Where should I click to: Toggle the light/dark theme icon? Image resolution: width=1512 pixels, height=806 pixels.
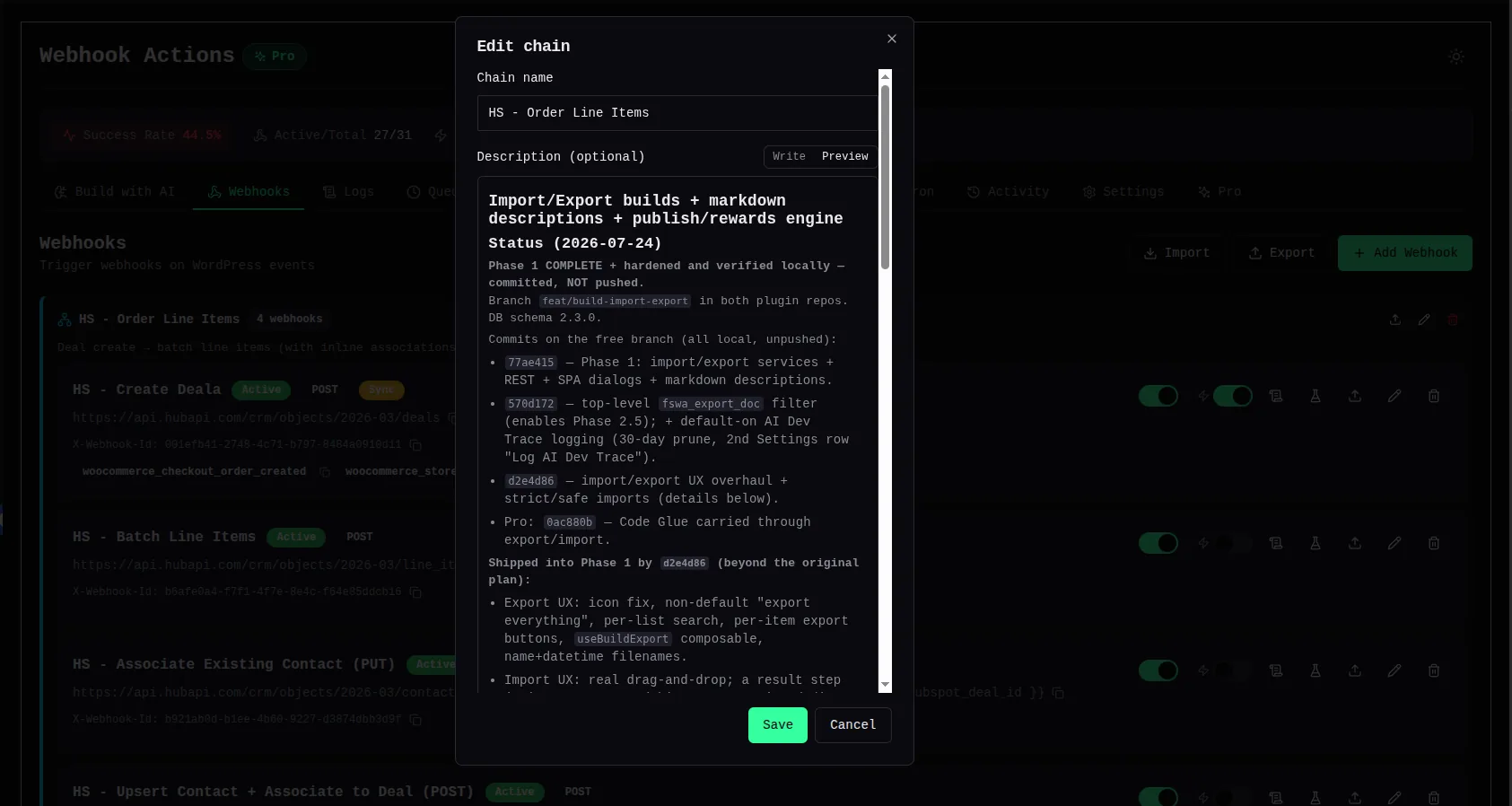click(1456, 57)
